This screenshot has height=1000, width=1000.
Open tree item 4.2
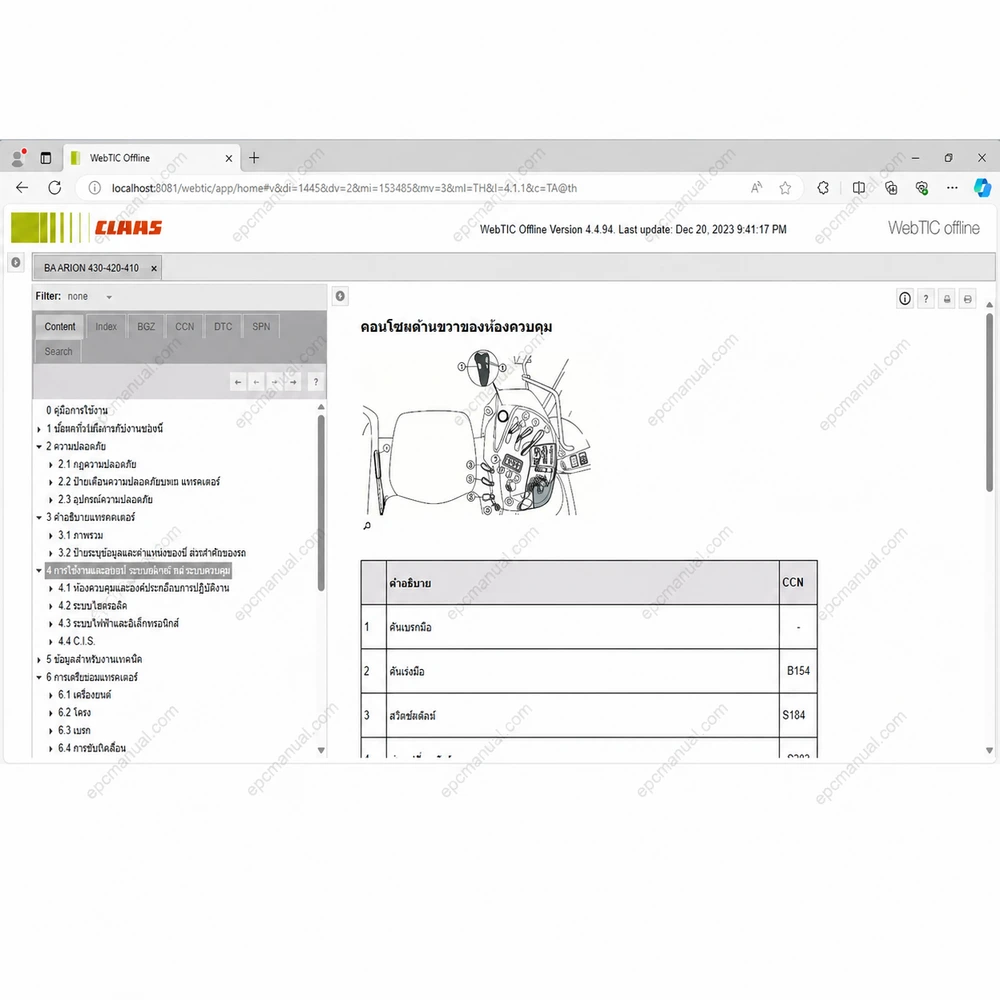pos(92,606)
